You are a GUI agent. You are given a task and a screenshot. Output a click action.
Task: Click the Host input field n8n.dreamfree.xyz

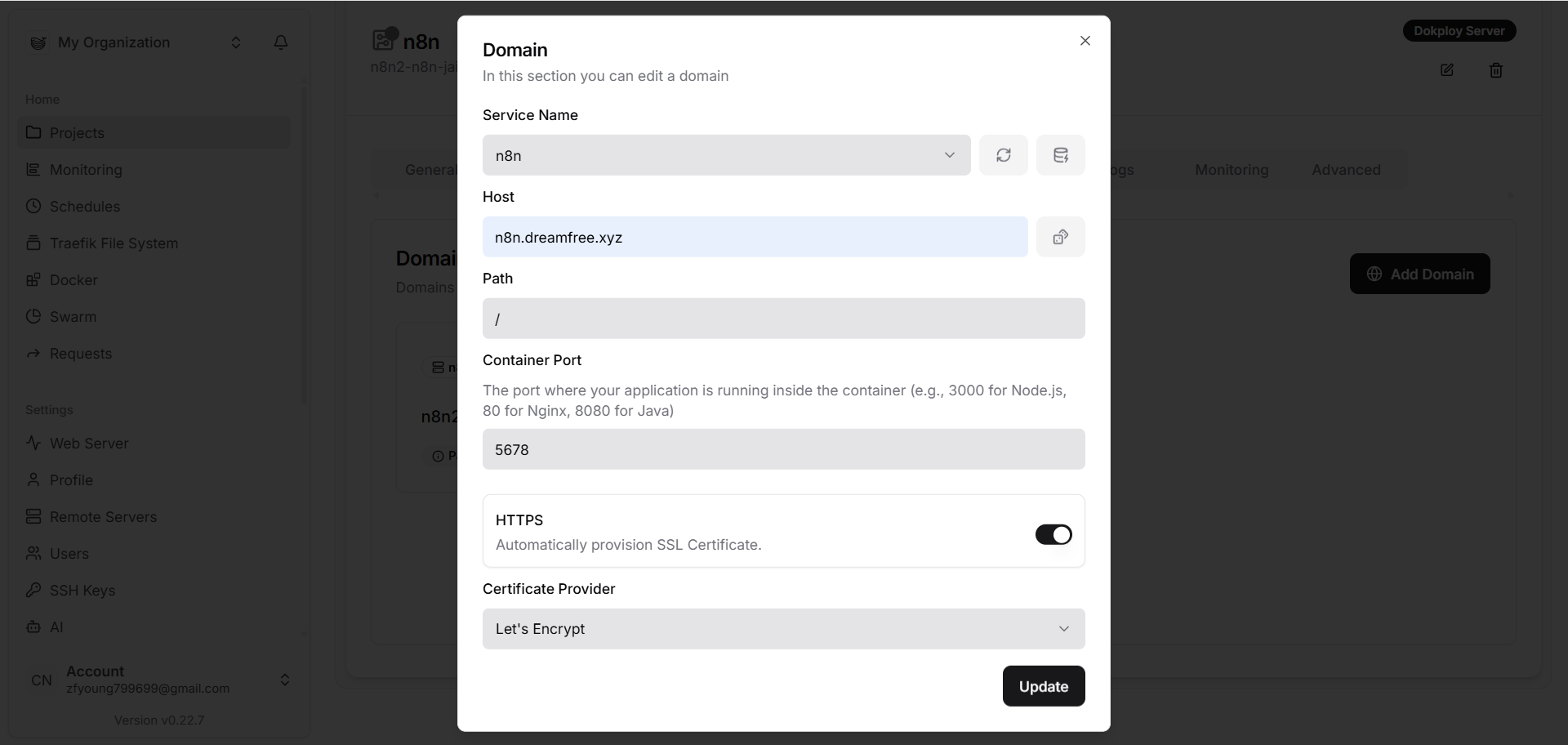(x=755, y=237)
